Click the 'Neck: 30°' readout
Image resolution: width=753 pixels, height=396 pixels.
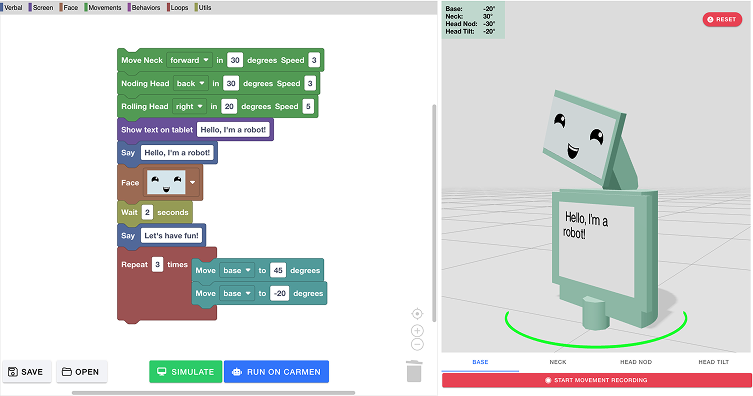pos(470,16)
